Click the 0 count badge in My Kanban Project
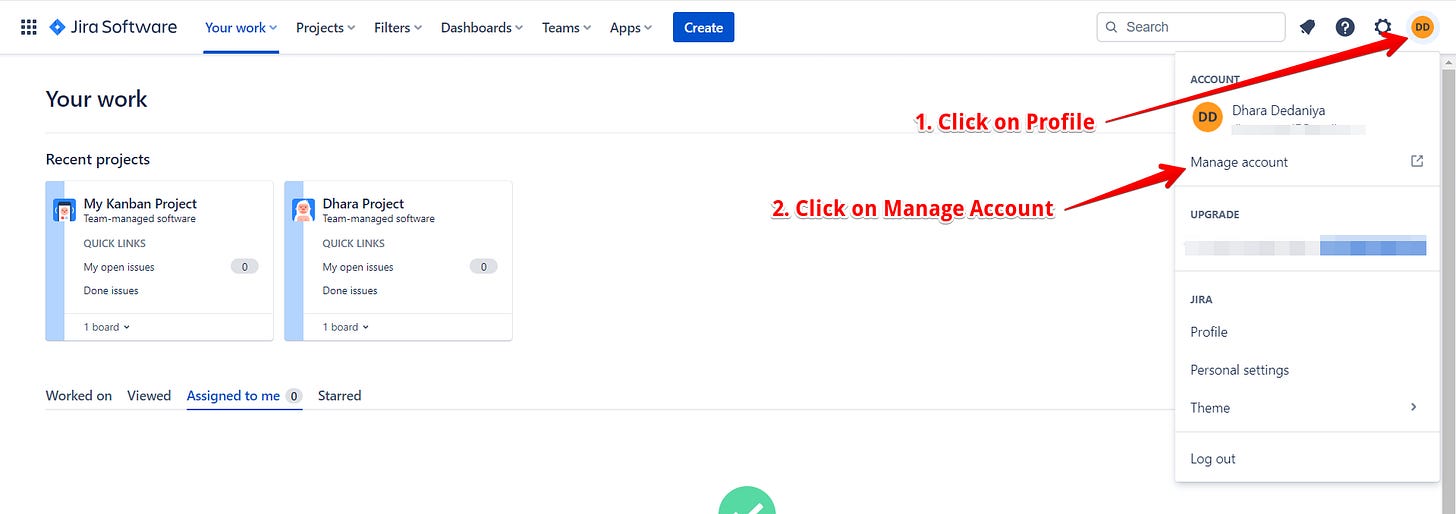 pos(245,267)
